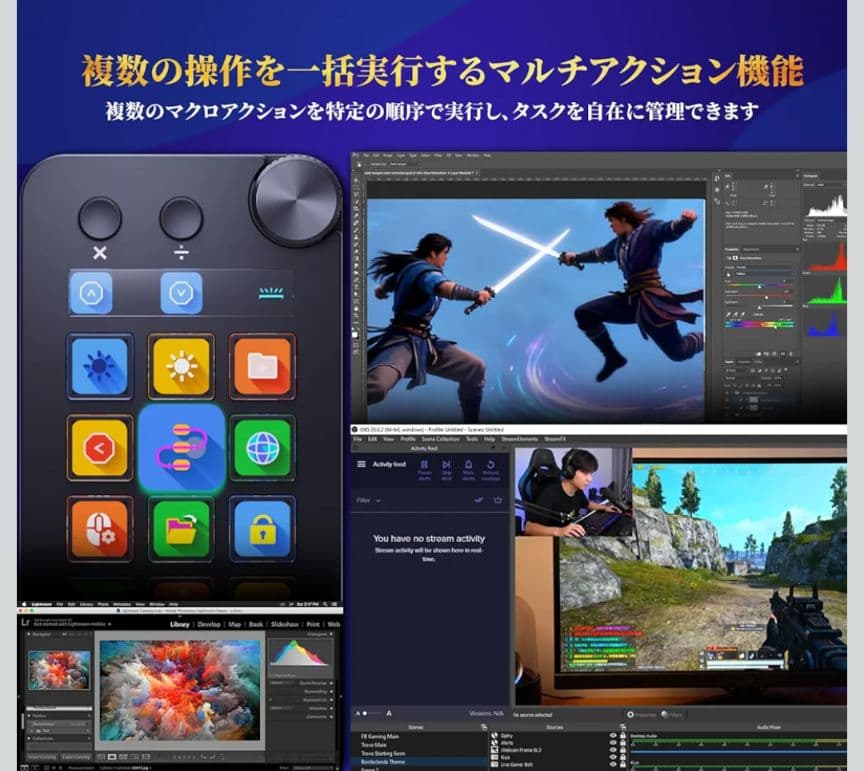Tap the red hexagon back-arrow key
The image size is (864, 771).
coord(100,447)
